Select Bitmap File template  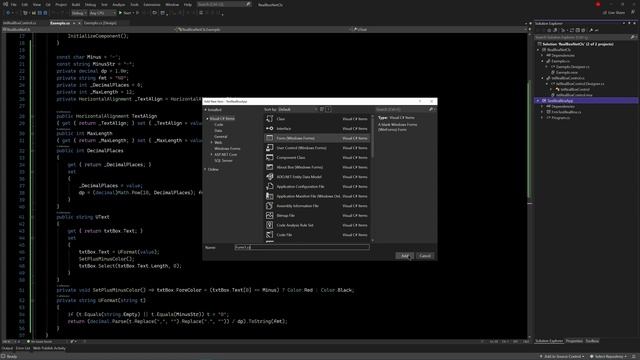pos(317,216)
